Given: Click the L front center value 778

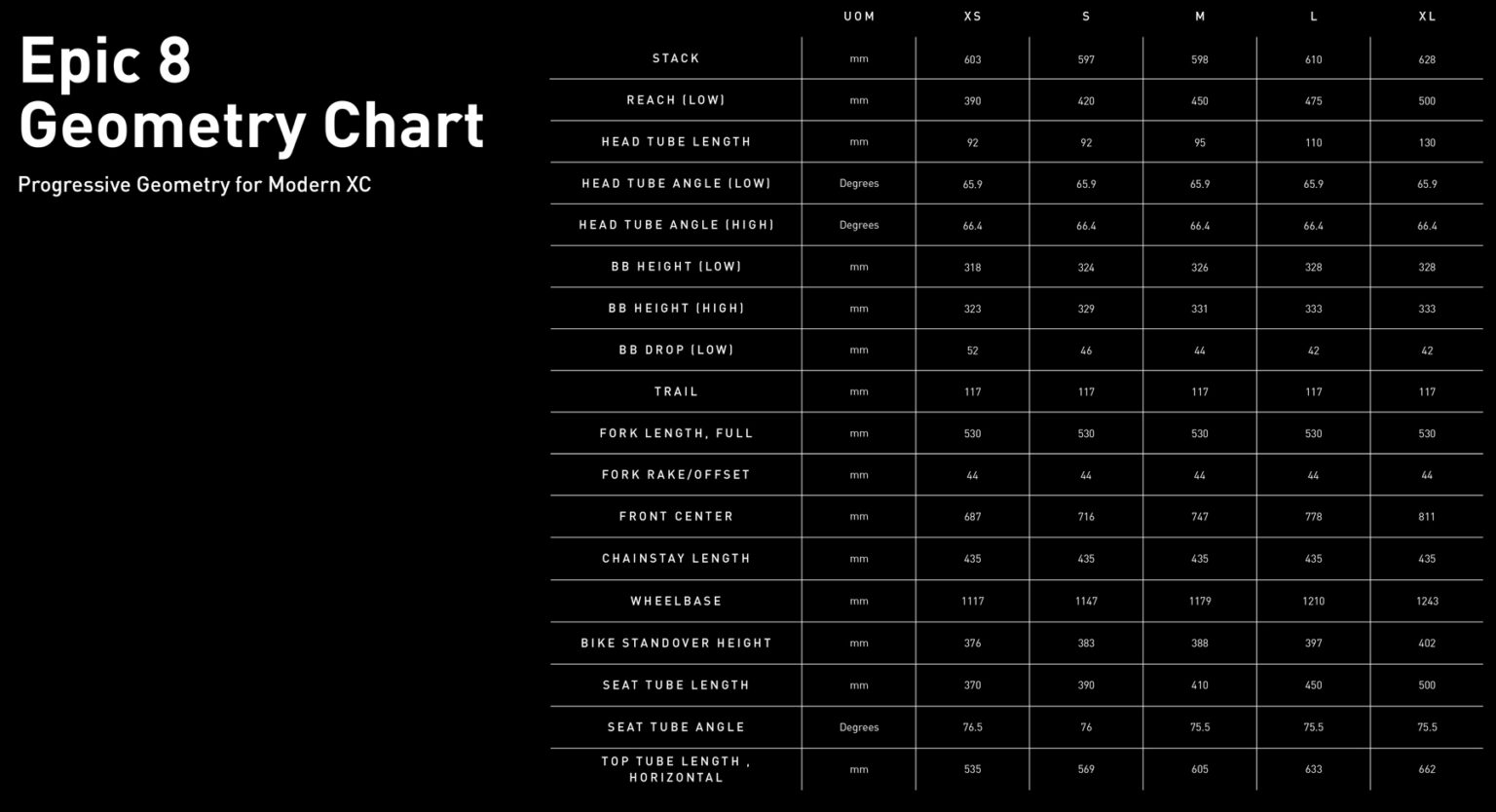Looking at the screenshot, I should [1313, 517].
